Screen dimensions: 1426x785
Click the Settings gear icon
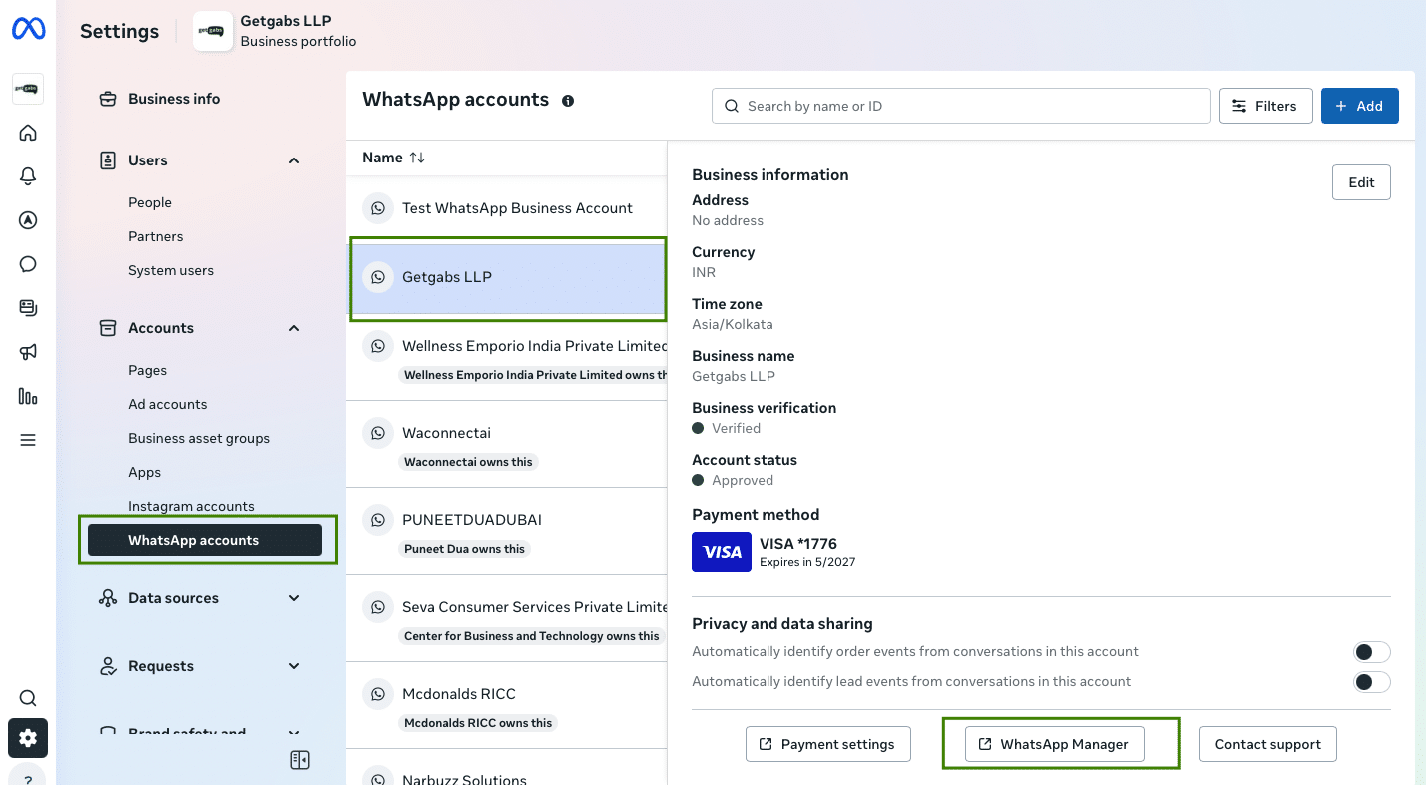[x=28, y=738]
